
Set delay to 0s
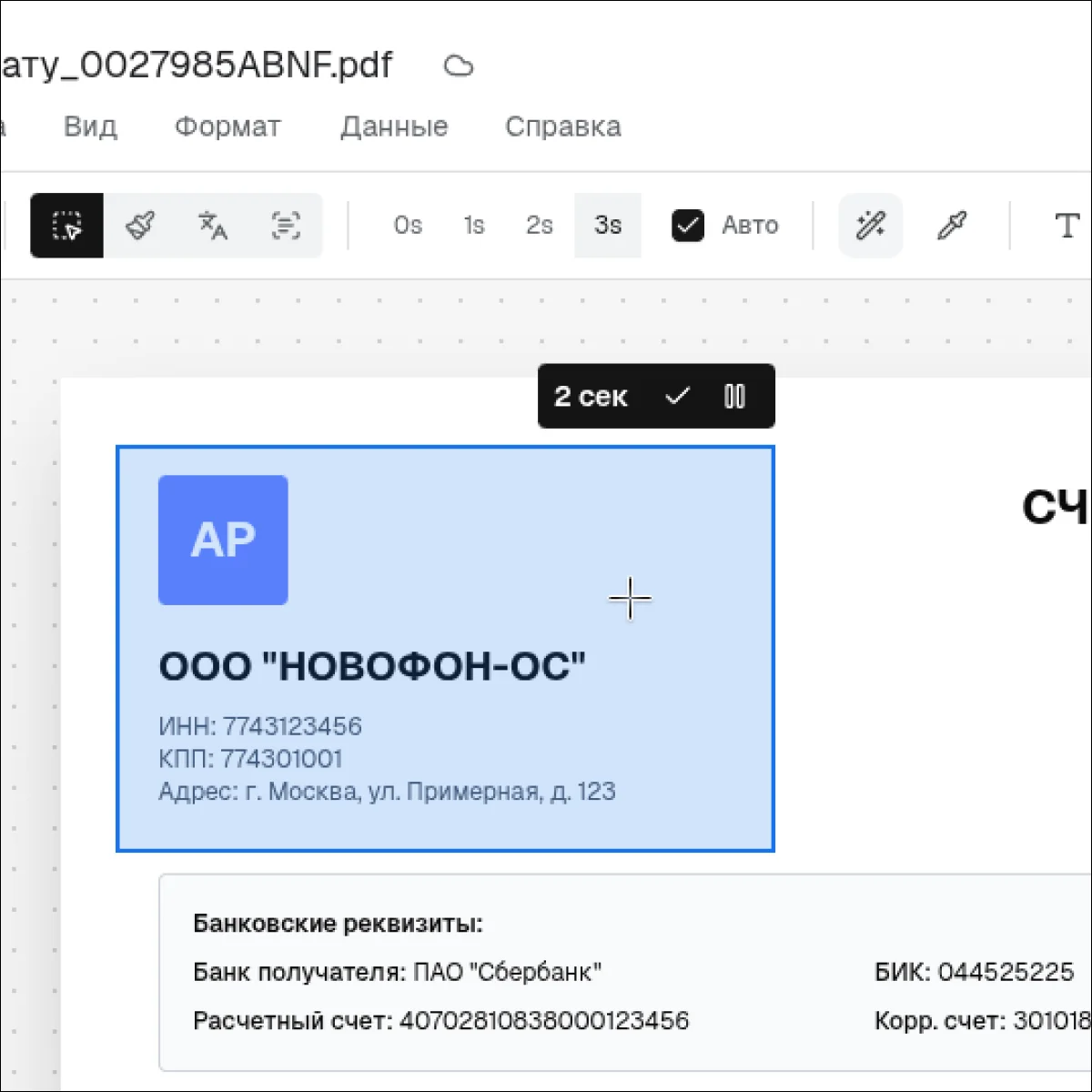pyautogui.click(x=408, y=226)
